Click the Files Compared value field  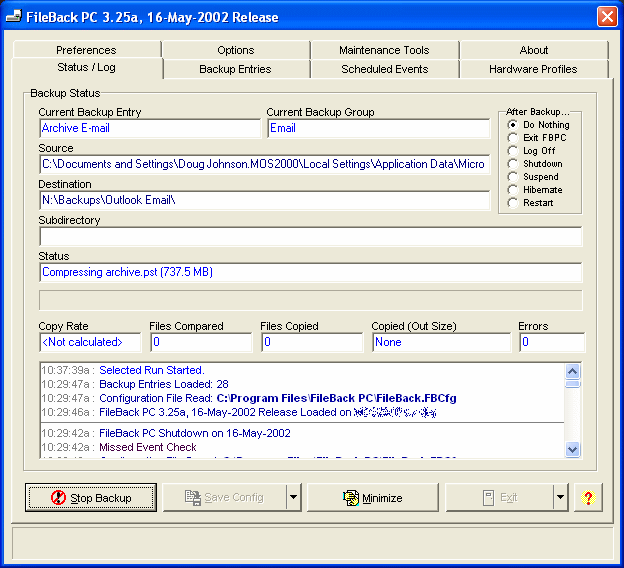(201, 342)
